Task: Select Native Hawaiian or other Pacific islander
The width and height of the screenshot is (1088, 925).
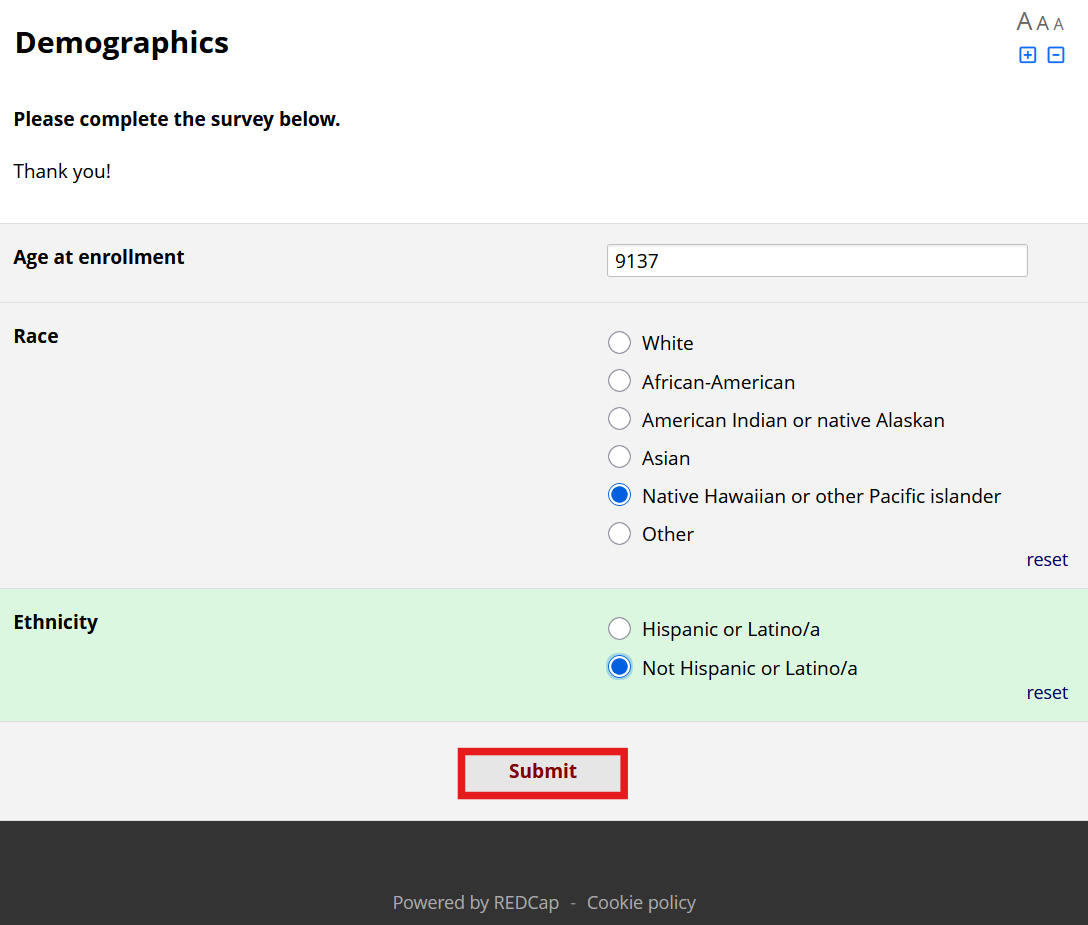Action: tap(619, 495)
